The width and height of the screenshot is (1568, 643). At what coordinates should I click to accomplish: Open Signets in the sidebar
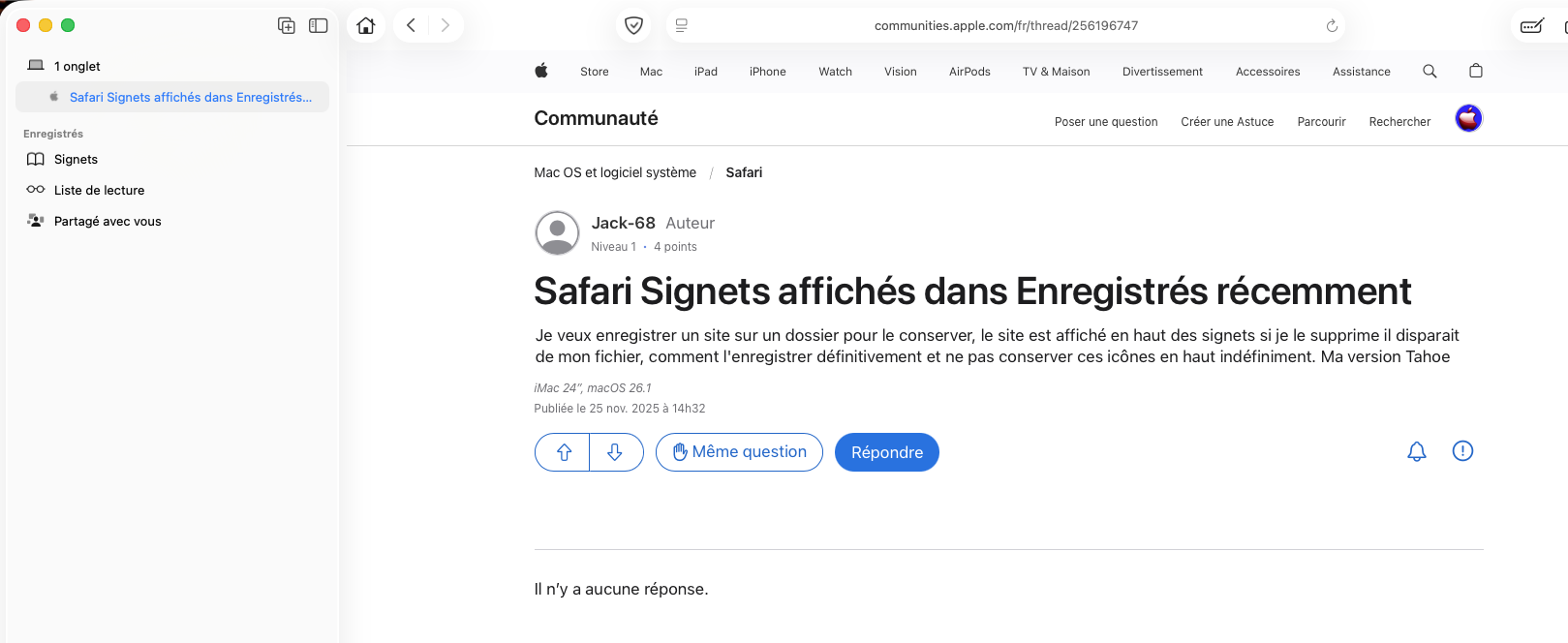(76, 160)
